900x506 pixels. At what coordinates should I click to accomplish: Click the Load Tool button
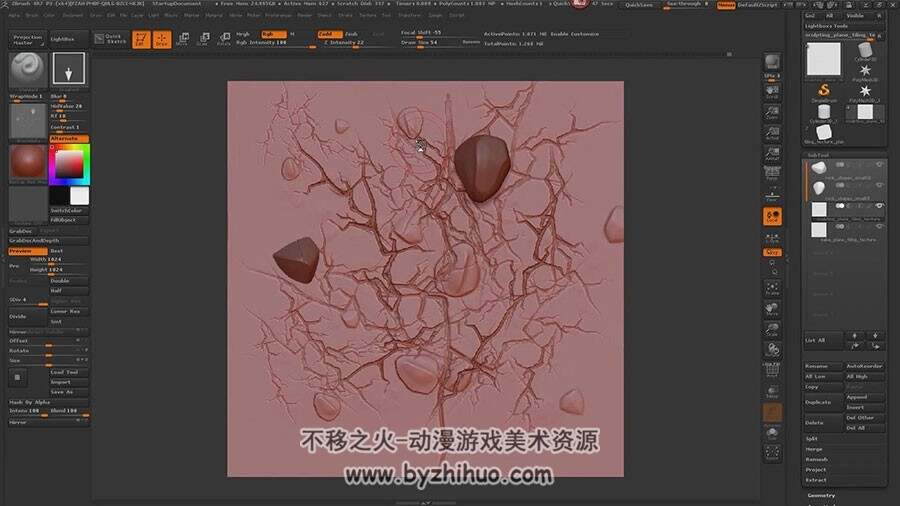click(69, 372)
